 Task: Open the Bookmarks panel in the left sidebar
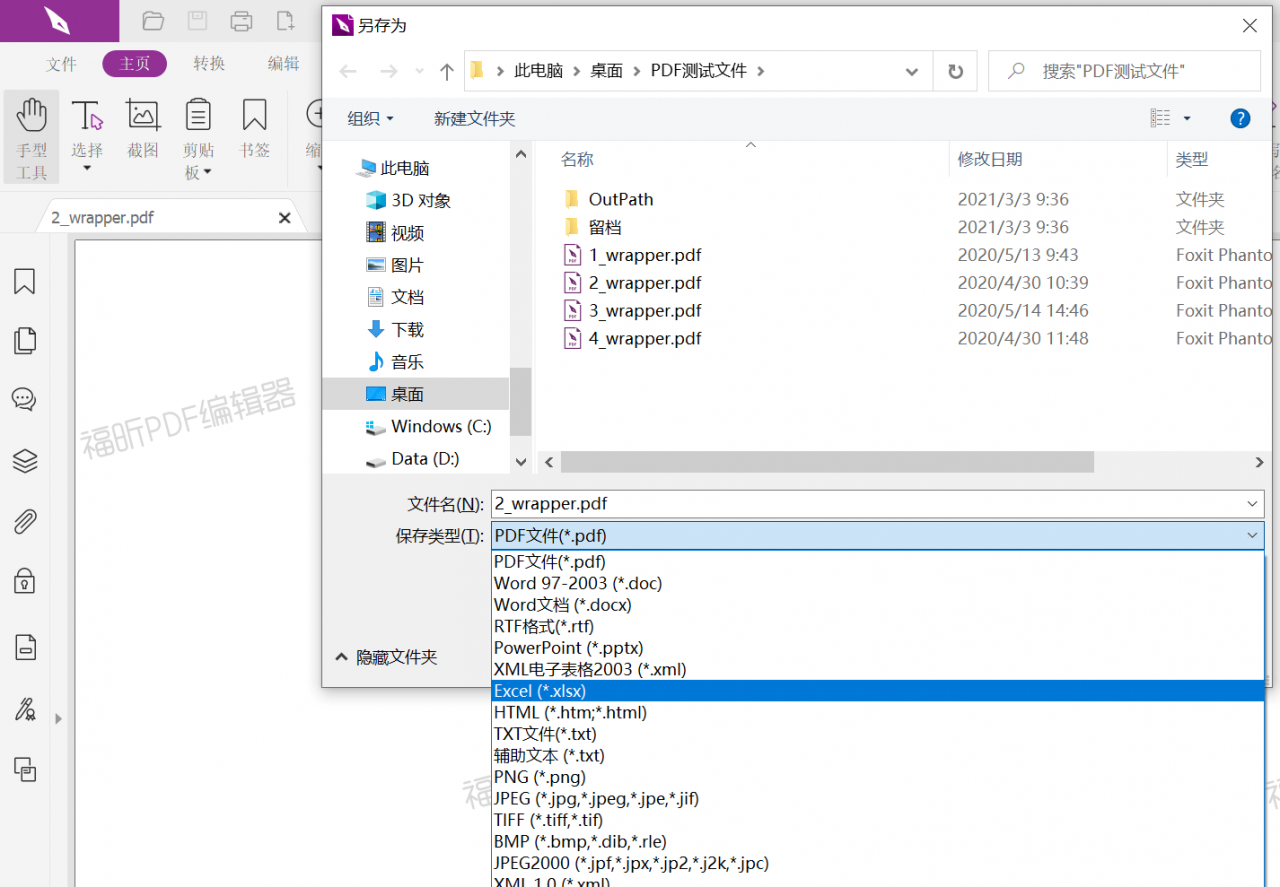23,282
